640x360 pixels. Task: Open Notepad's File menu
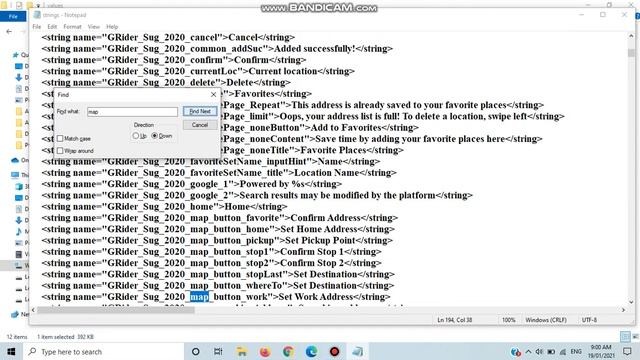point(36,27)
